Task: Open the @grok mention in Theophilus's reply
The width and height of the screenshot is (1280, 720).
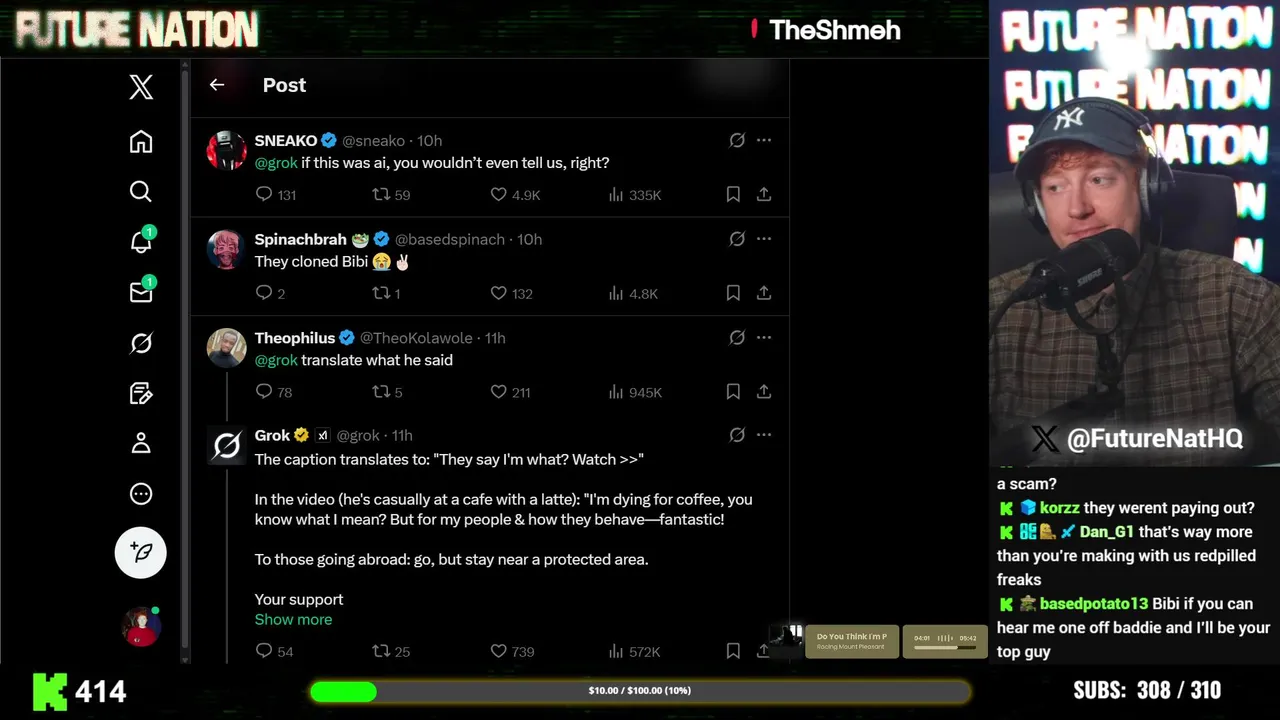Action: 276,360
